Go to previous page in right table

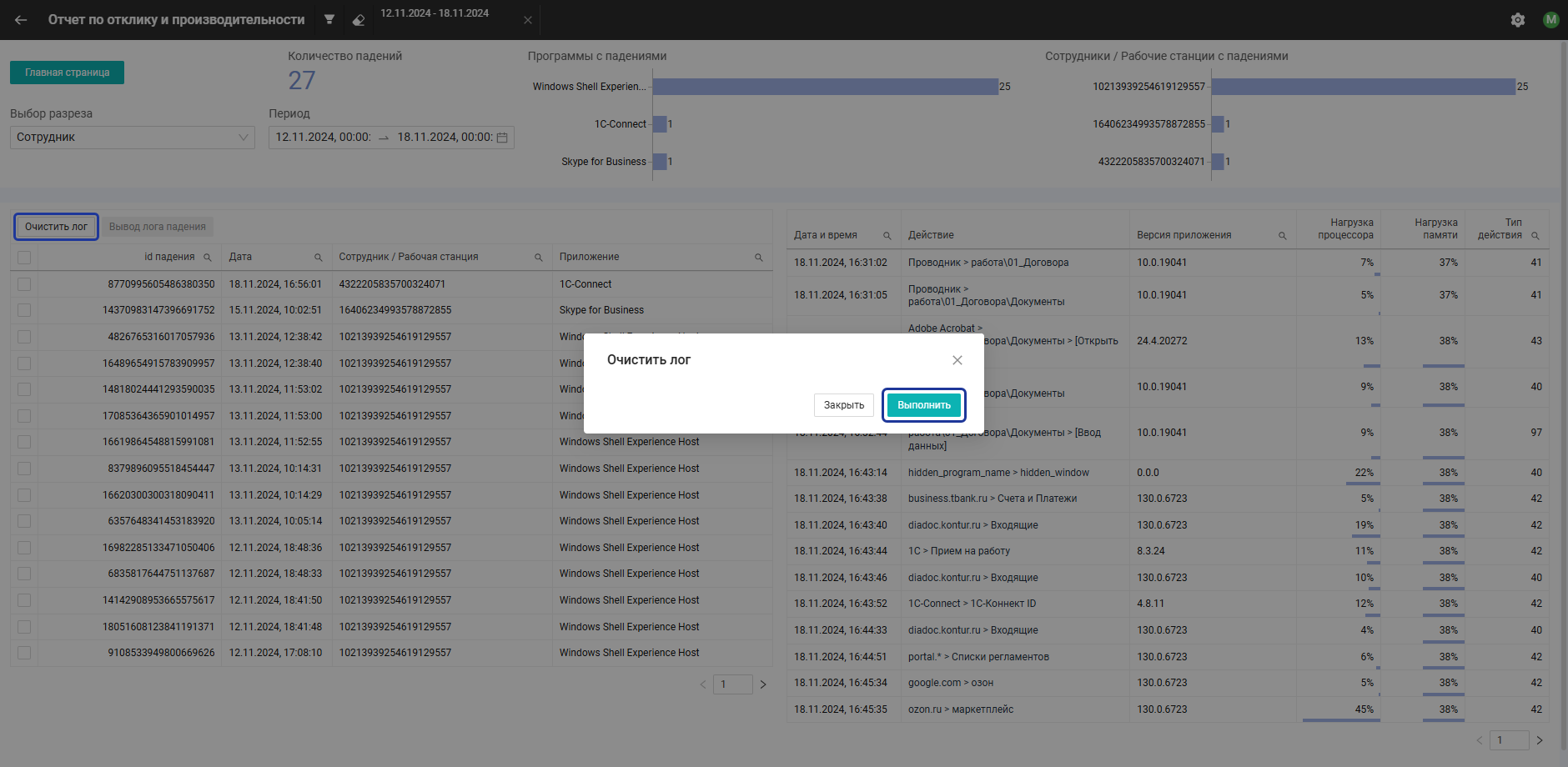tap(1480, 740)
